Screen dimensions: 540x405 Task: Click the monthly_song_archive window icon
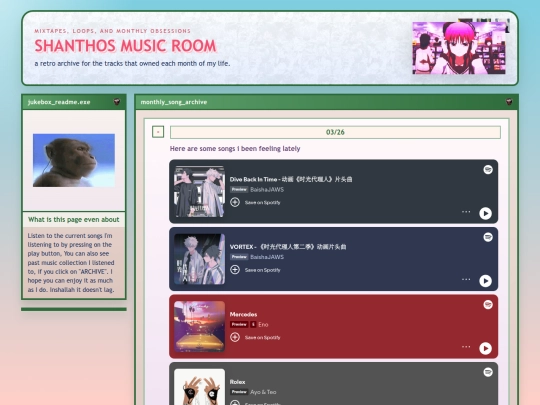tap(509, 102)
